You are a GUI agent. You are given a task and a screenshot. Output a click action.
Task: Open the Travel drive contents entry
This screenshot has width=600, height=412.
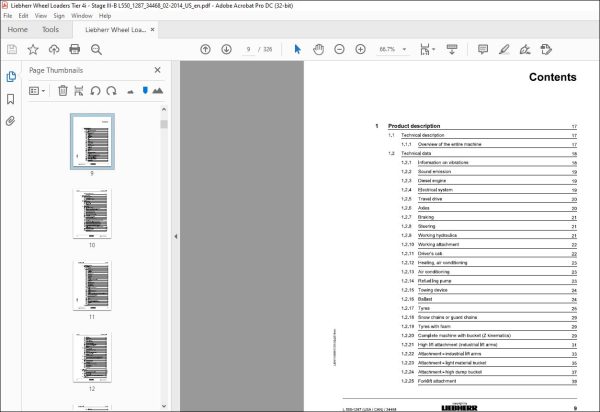click(x=430, y=199)
